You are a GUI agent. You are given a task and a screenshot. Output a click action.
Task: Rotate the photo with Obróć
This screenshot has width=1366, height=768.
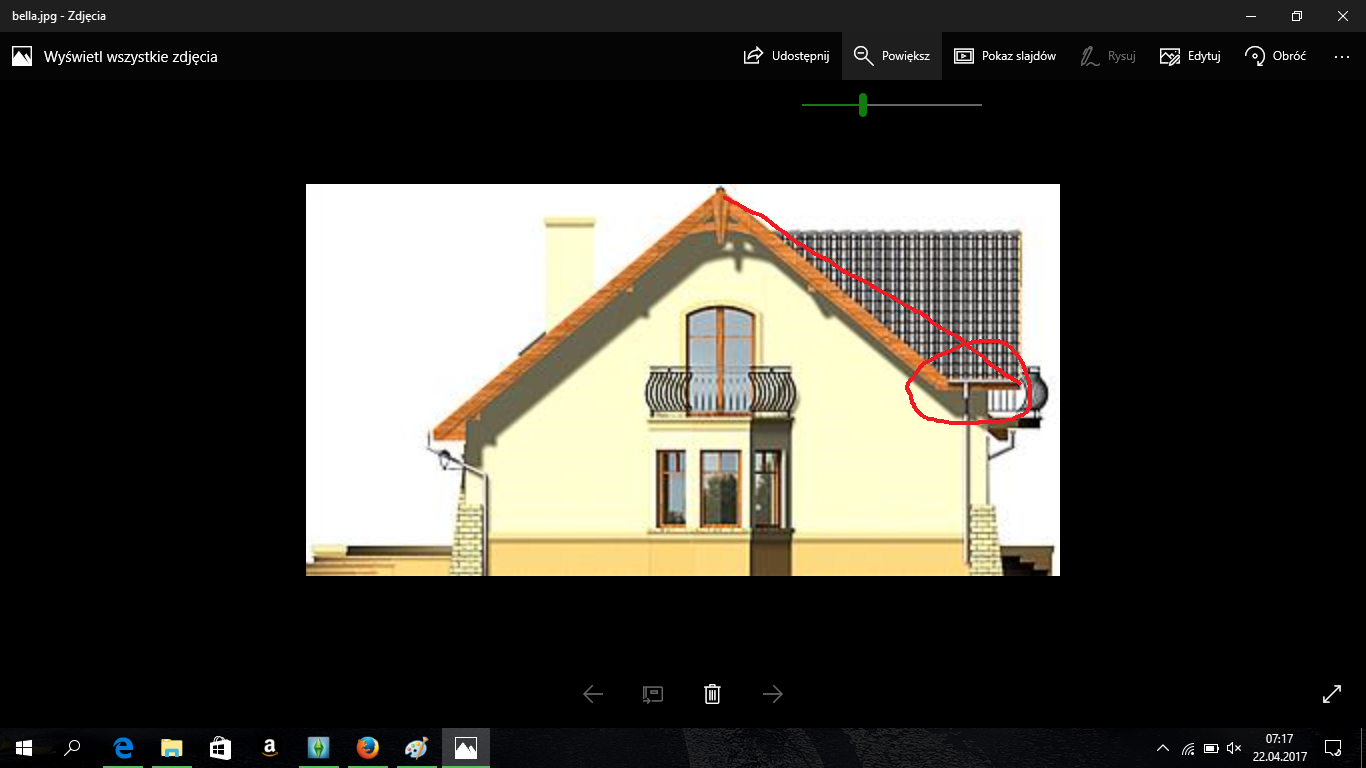click(1275, 56)
